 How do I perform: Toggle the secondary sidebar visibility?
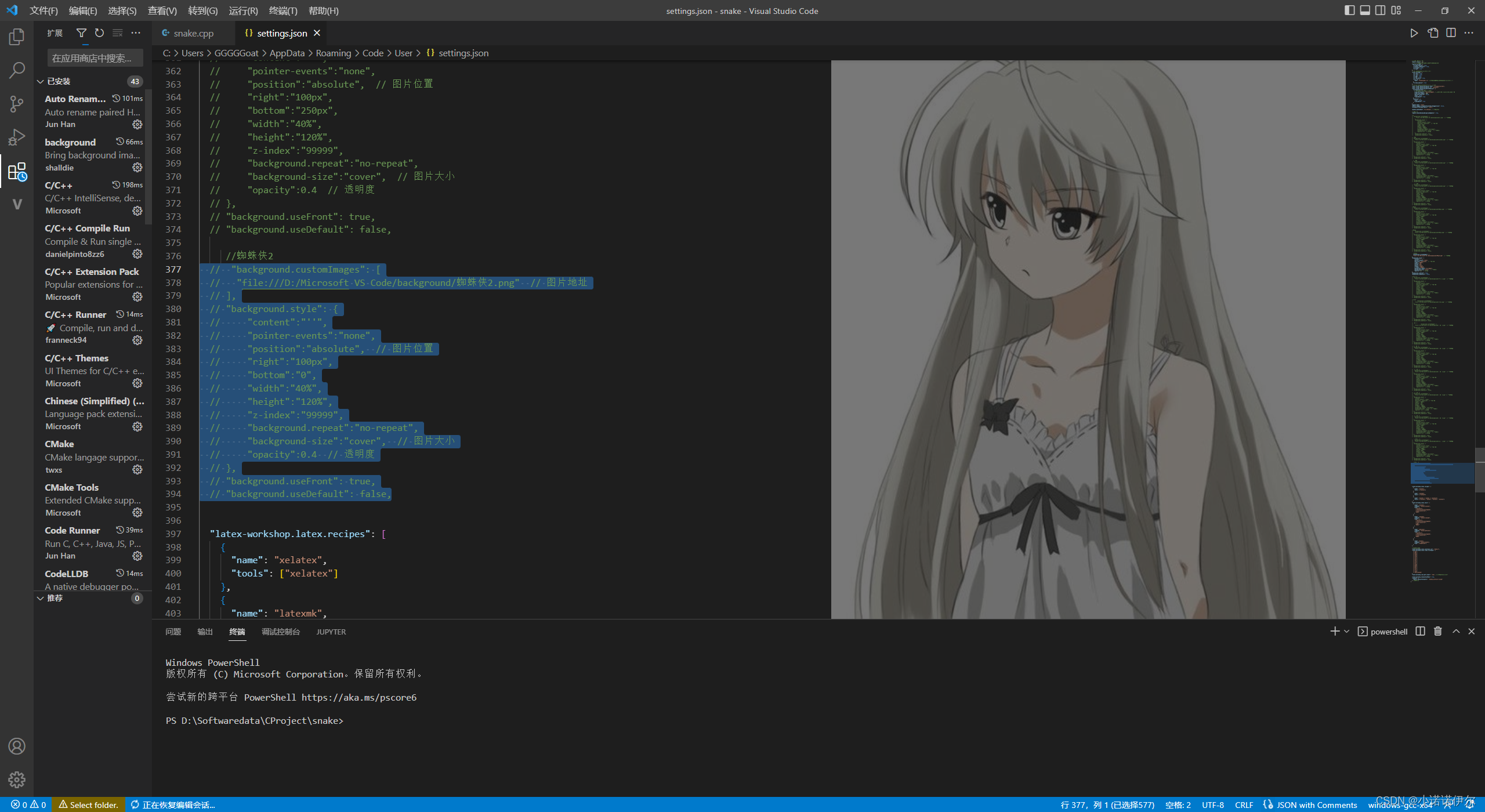(x=1379, y=10)
